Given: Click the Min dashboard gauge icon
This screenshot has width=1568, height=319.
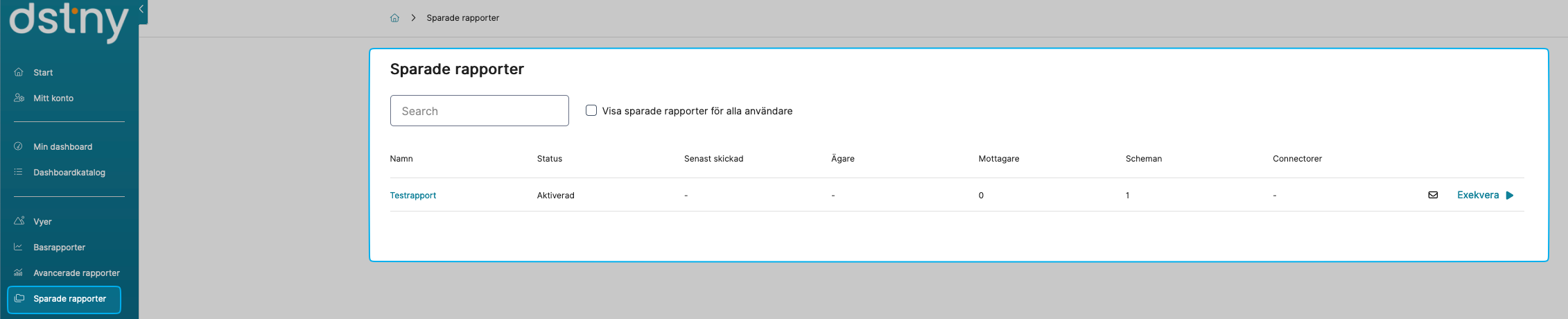Looking at the screenshot, I should point(19,146).
